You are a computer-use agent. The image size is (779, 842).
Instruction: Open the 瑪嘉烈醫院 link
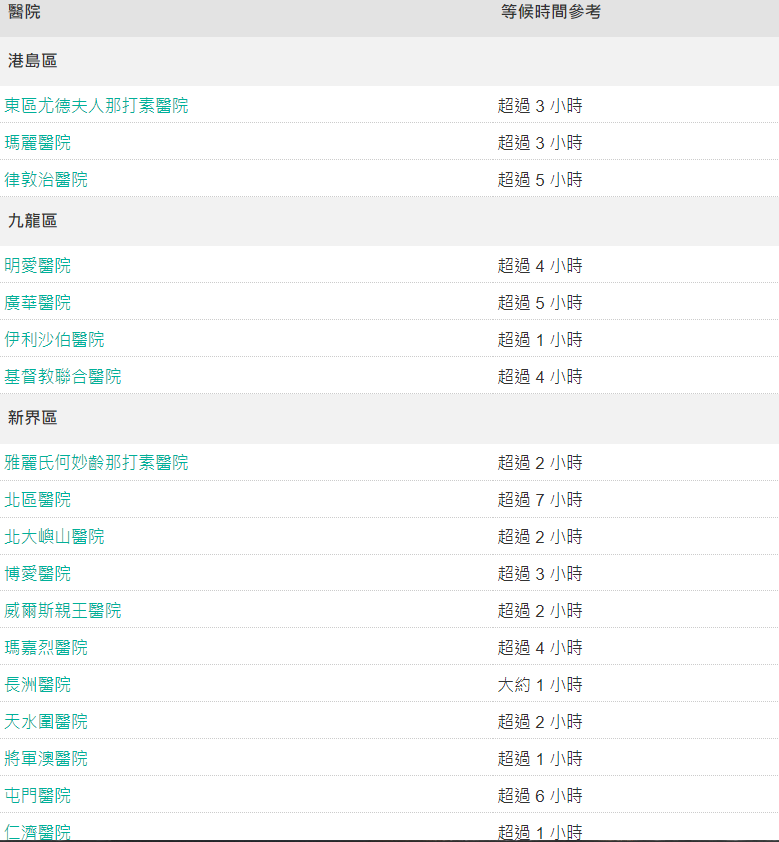click(x=46, y=647)
